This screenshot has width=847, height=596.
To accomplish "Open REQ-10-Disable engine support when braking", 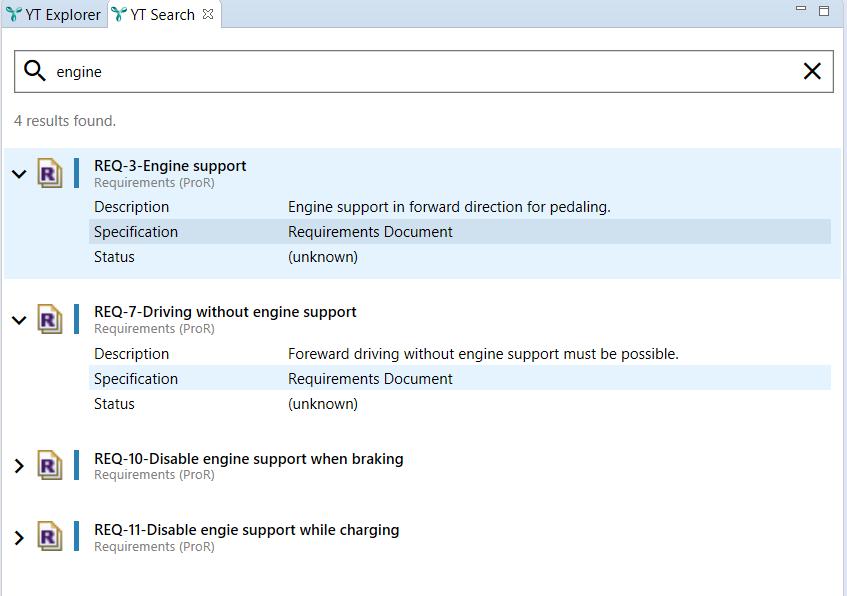I will click(x=248, y=459).
